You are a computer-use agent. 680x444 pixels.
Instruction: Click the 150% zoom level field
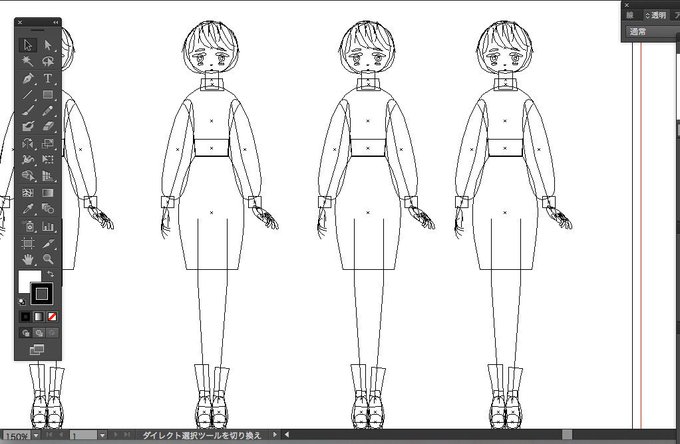pyautogui.click(x=16, y=436)
